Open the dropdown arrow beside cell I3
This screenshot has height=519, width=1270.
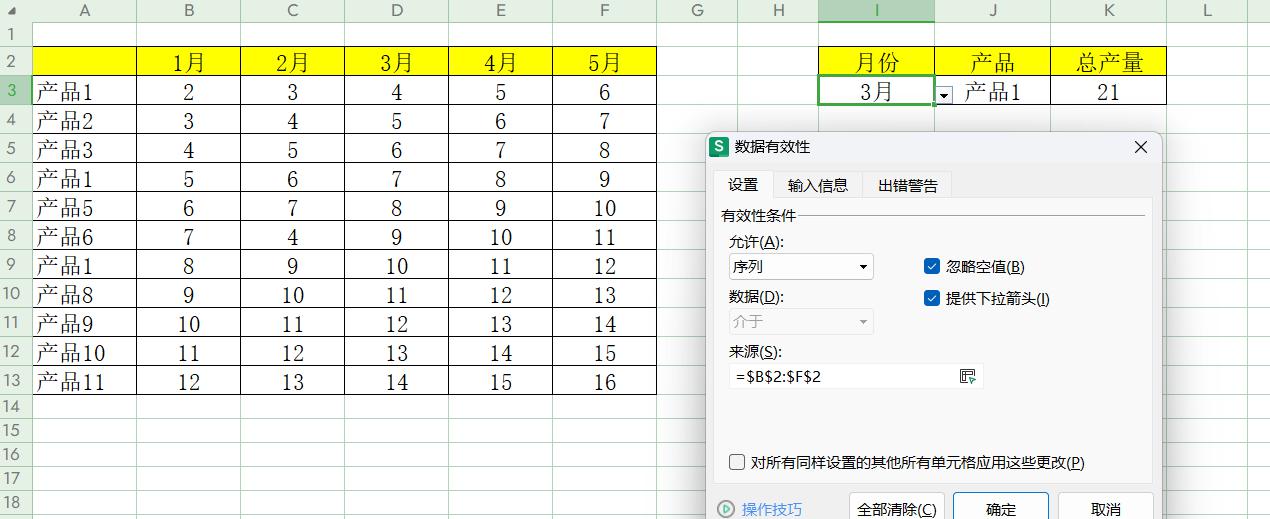coord(945,95)
